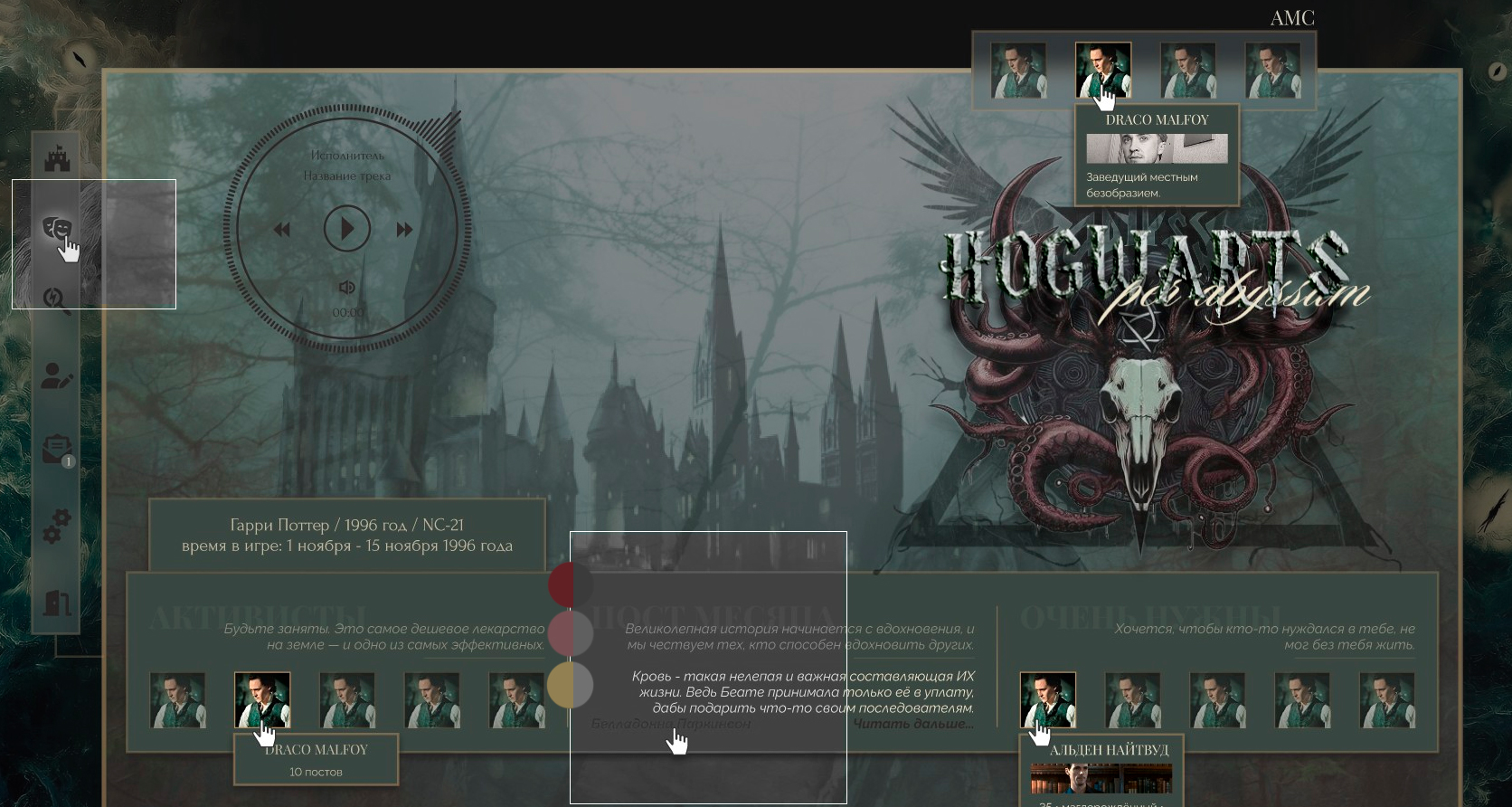Select the dusty pink color circle
1512x807 pixels.
(x=570, y=633)
